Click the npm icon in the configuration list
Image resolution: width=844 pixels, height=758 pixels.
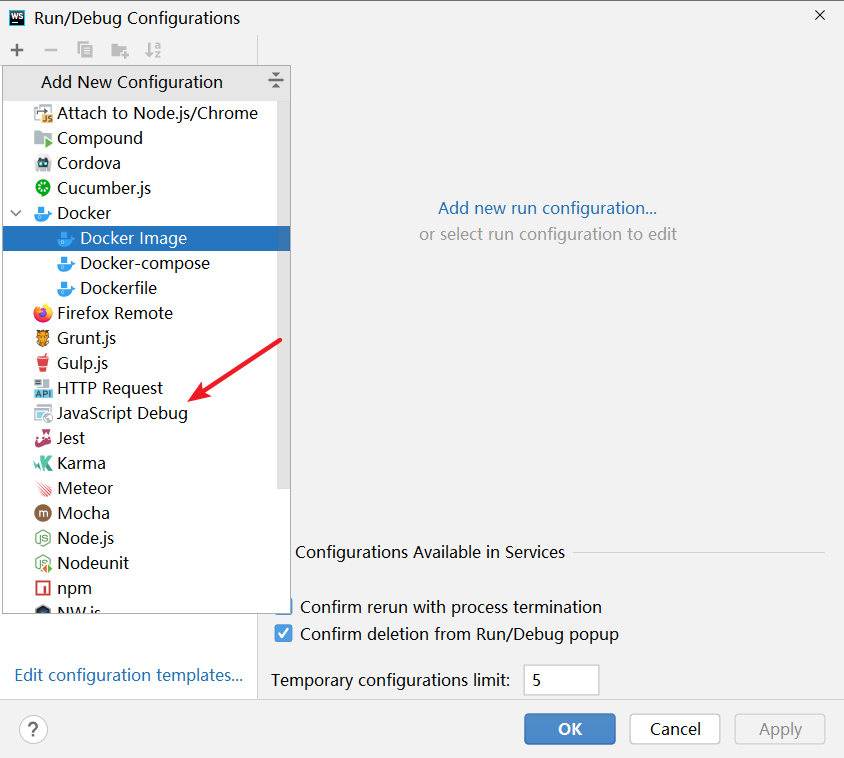pos(42,588)
